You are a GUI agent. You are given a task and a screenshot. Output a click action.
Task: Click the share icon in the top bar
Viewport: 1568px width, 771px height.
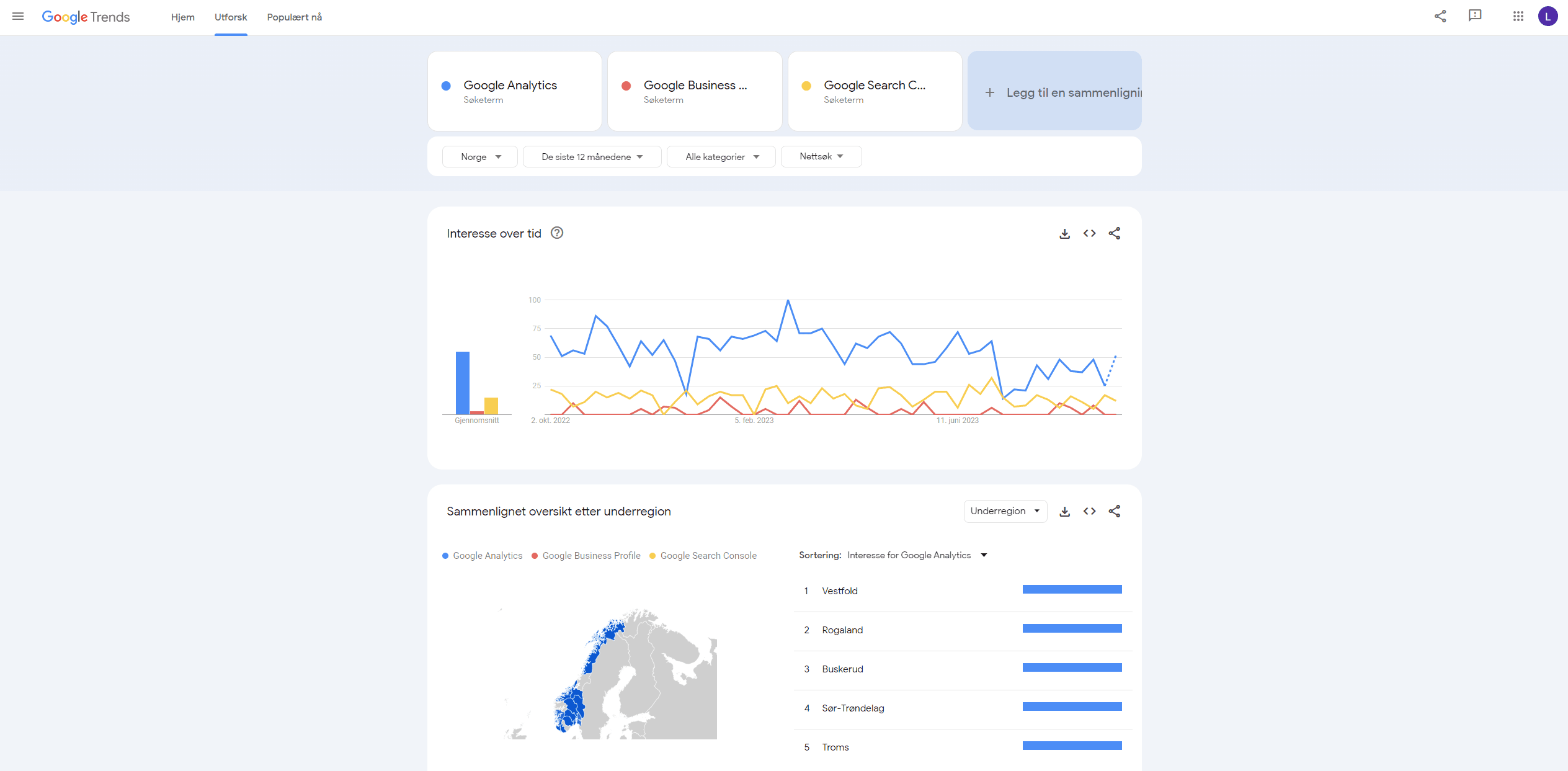coord(1440,16)
